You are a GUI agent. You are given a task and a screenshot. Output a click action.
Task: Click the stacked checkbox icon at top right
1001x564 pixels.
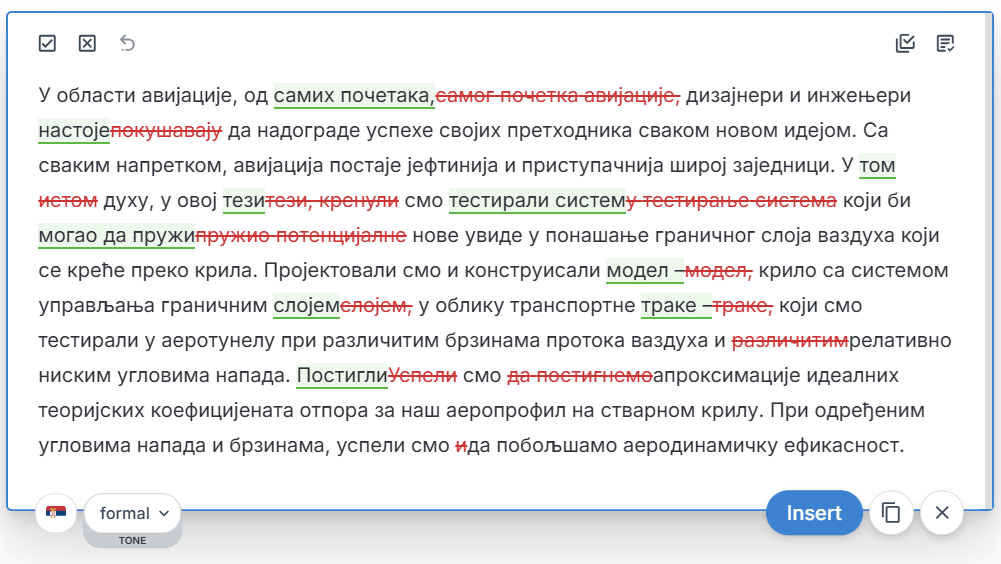pyautogui.click(x=905, y=43)
